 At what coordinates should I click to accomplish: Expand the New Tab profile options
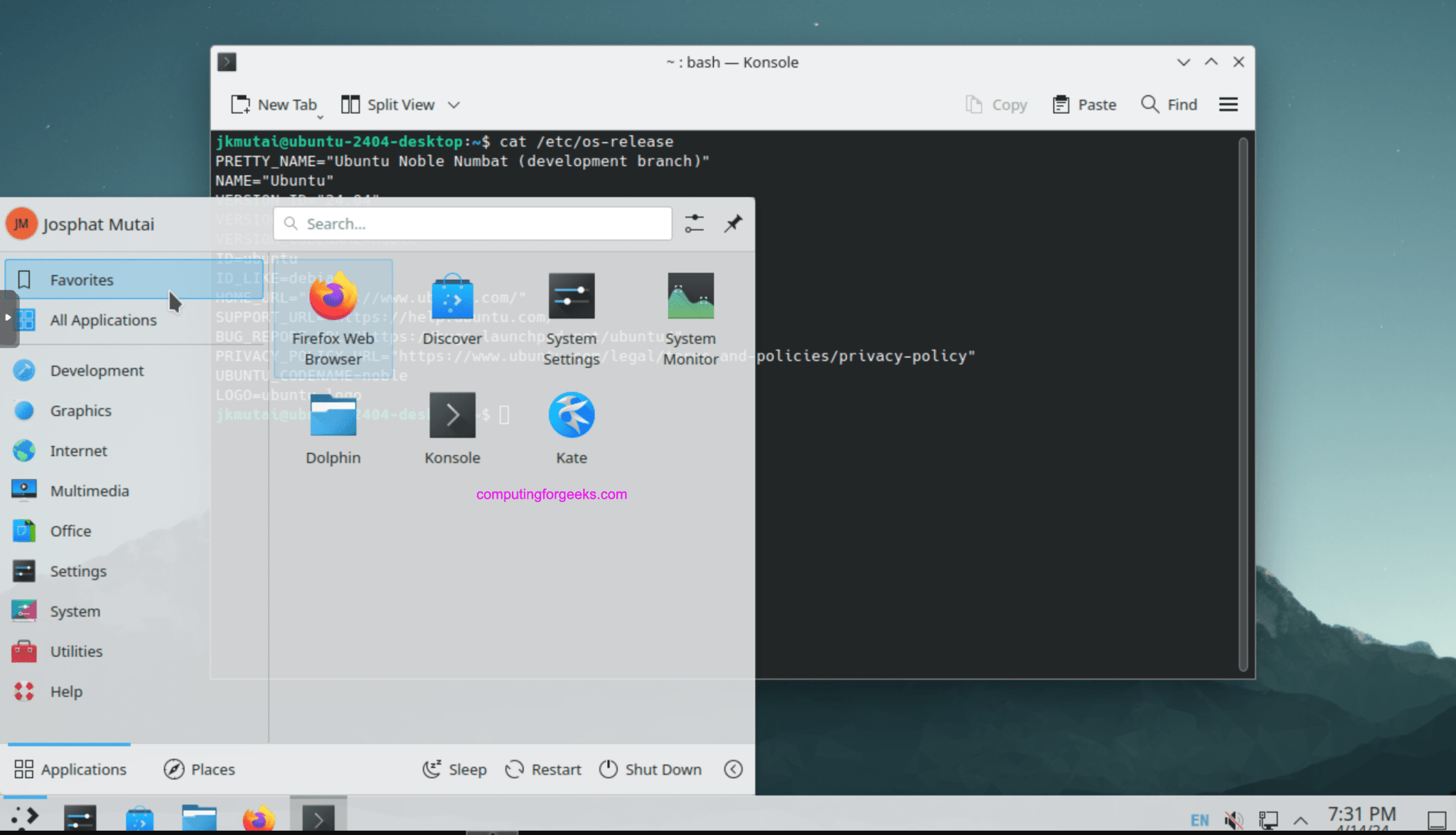pos(320,115)
